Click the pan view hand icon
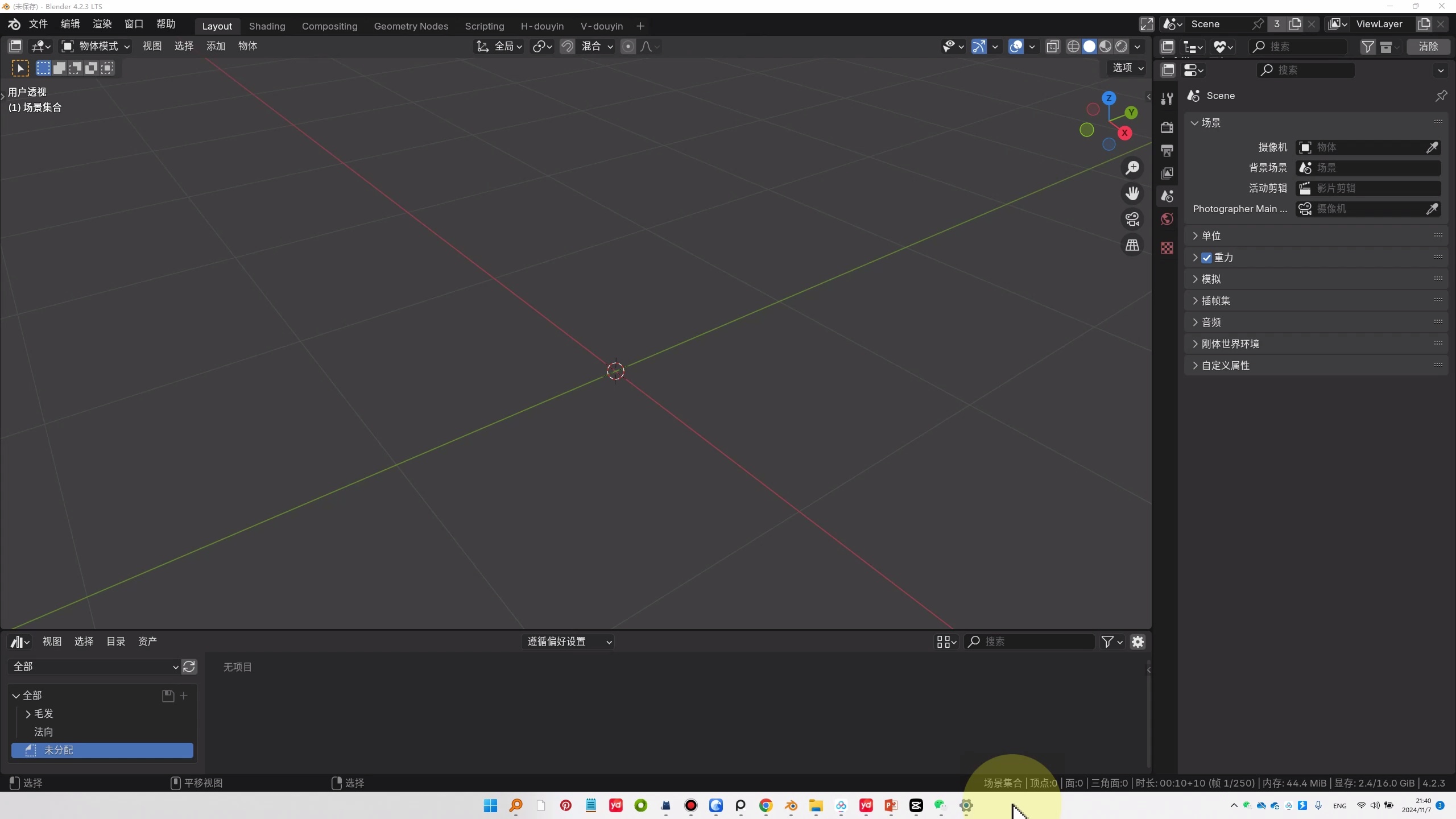Viewport: 1456px width, 819px height. (x=1132, y=194)
